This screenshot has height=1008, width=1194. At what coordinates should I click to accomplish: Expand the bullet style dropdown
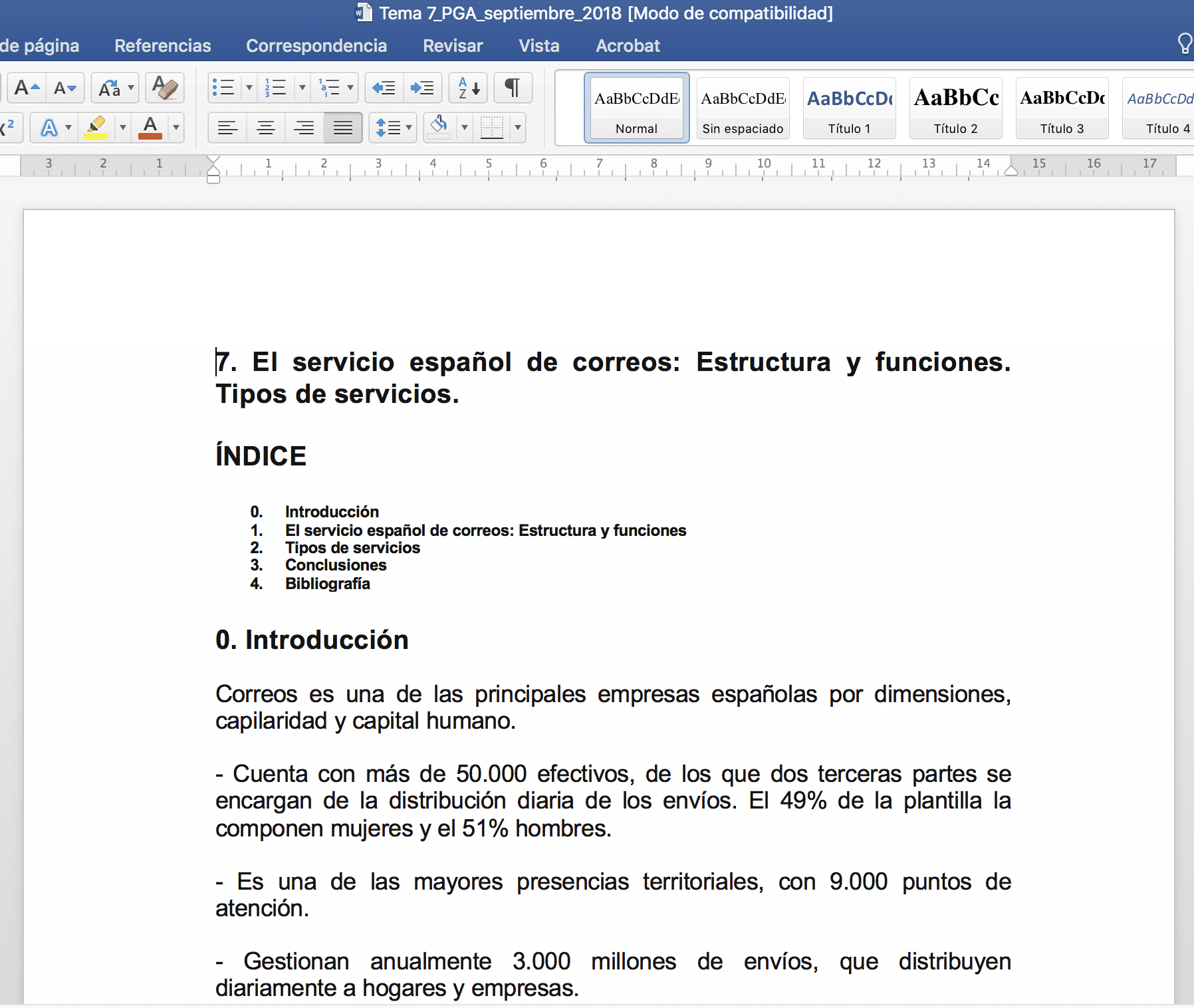pos(249,88)
